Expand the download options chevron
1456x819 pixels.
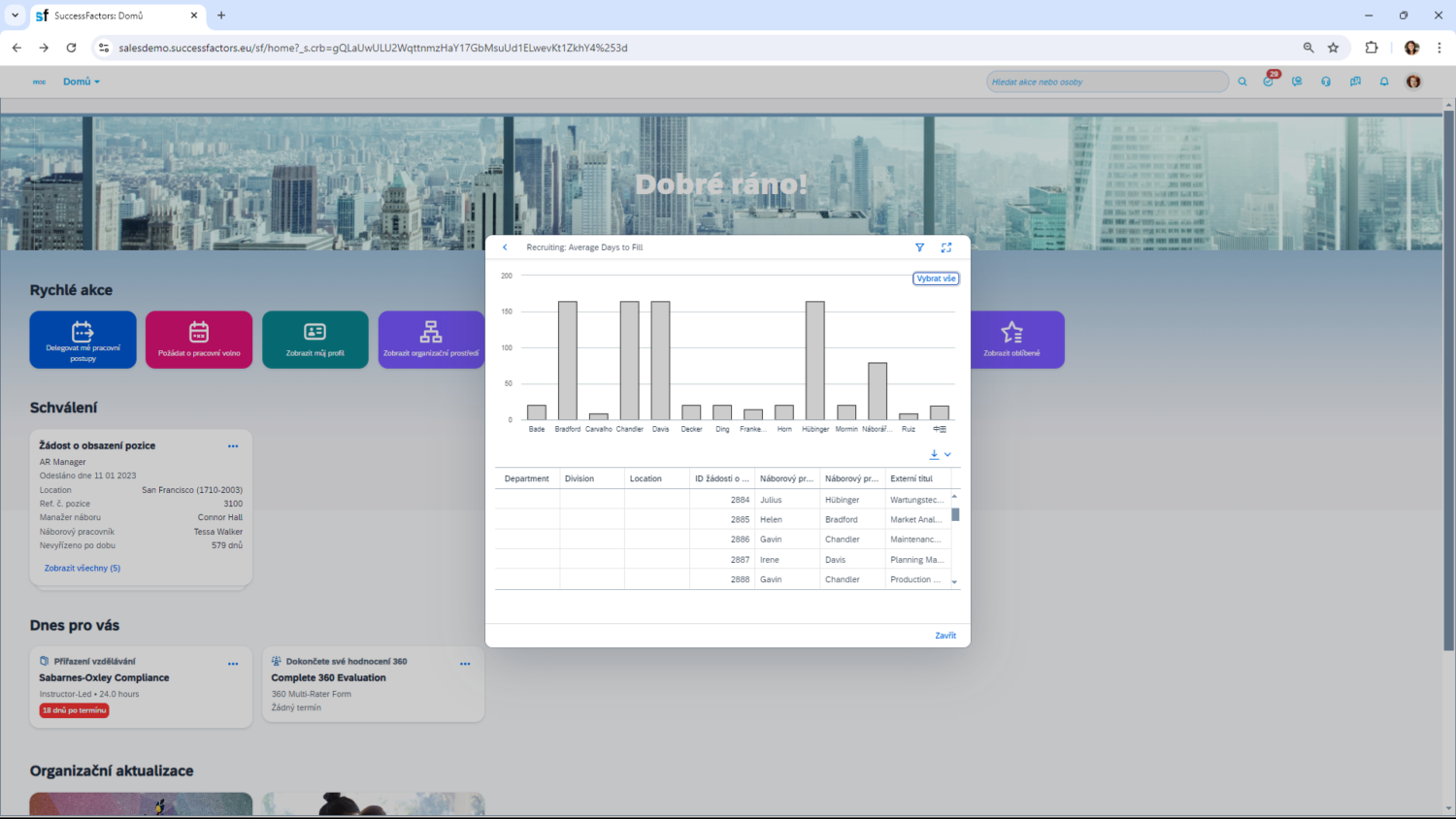click(x=948, y=454)
